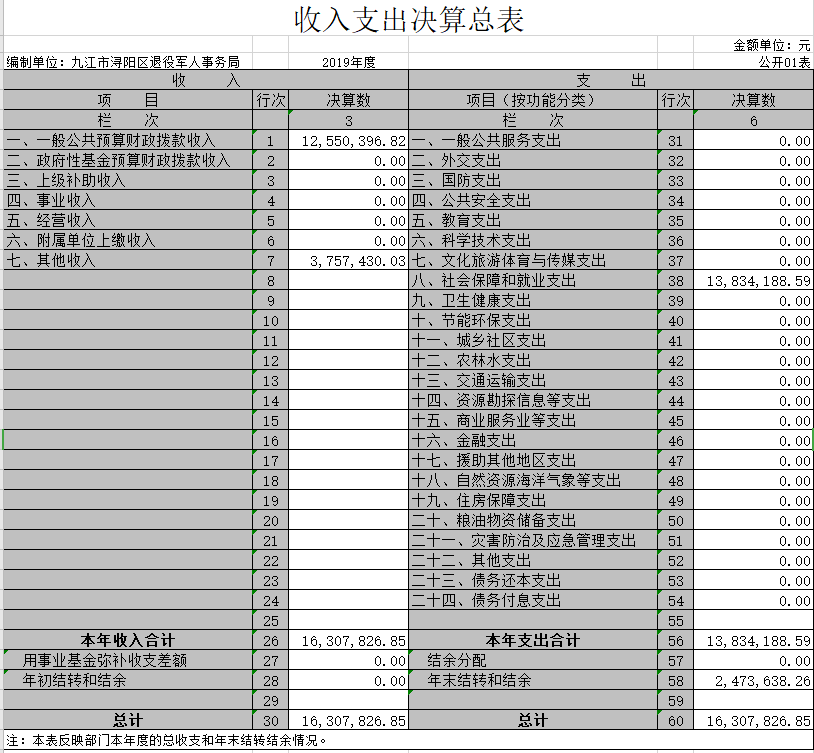Select the 本年支出合计 label cell

coord(532,640)
